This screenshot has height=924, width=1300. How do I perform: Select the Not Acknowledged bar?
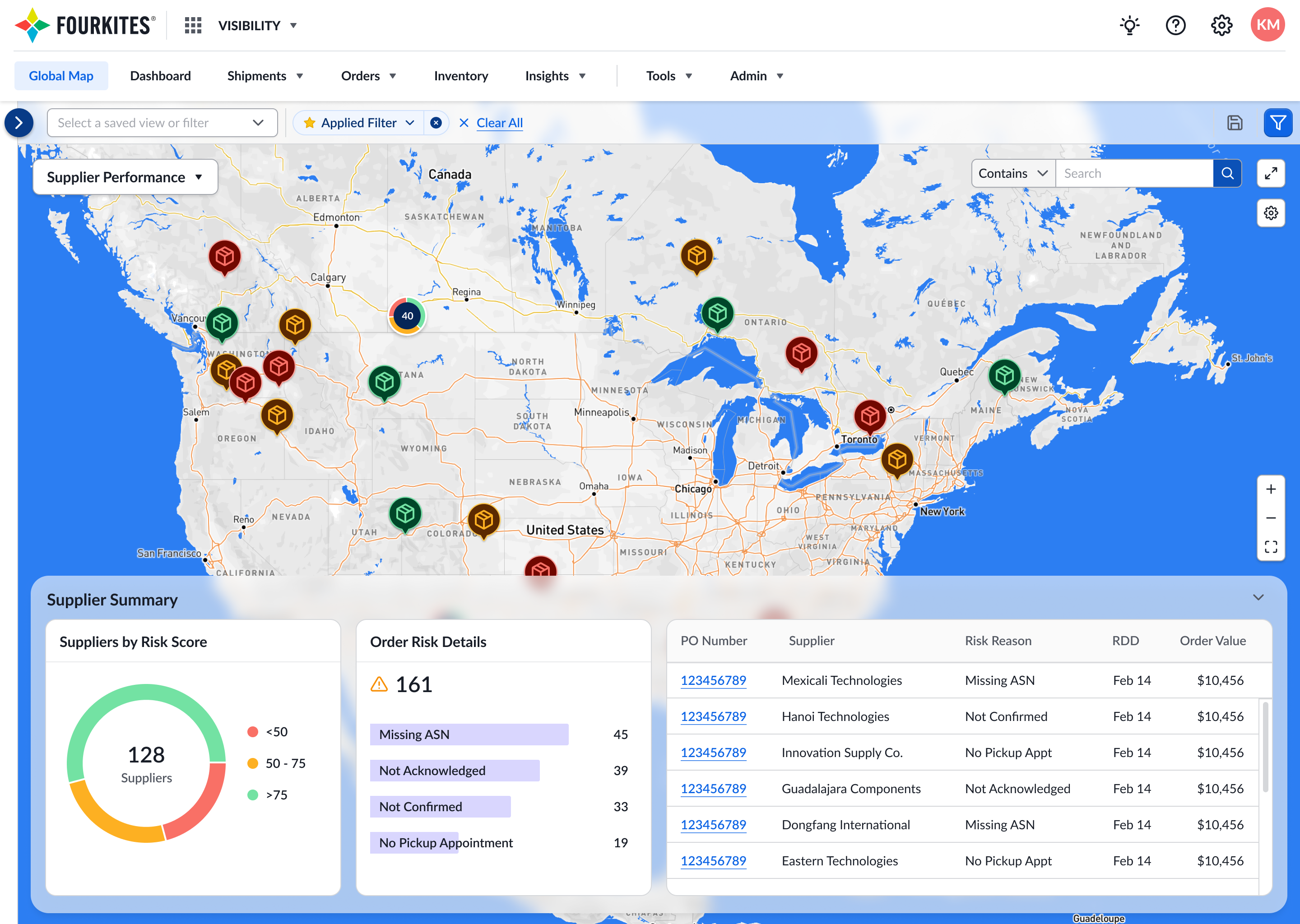[x=455, y=771]
